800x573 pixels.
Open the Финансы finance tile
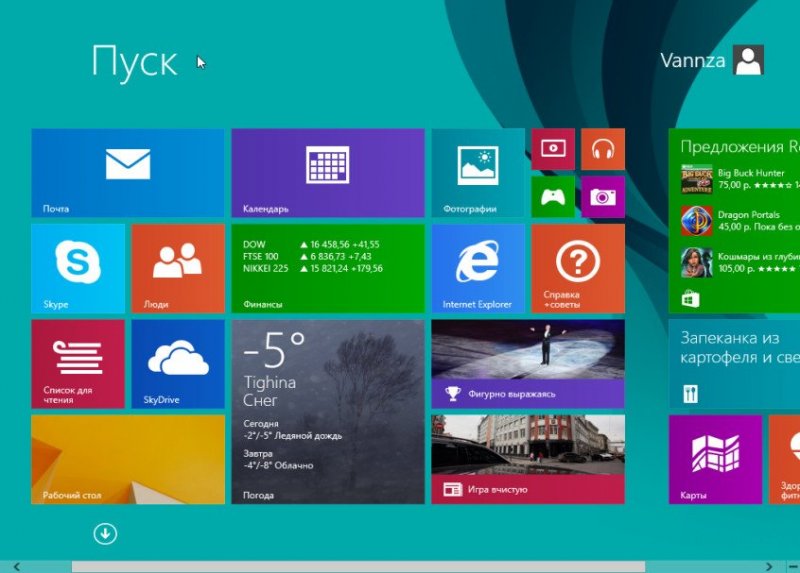tap(328, 268)
